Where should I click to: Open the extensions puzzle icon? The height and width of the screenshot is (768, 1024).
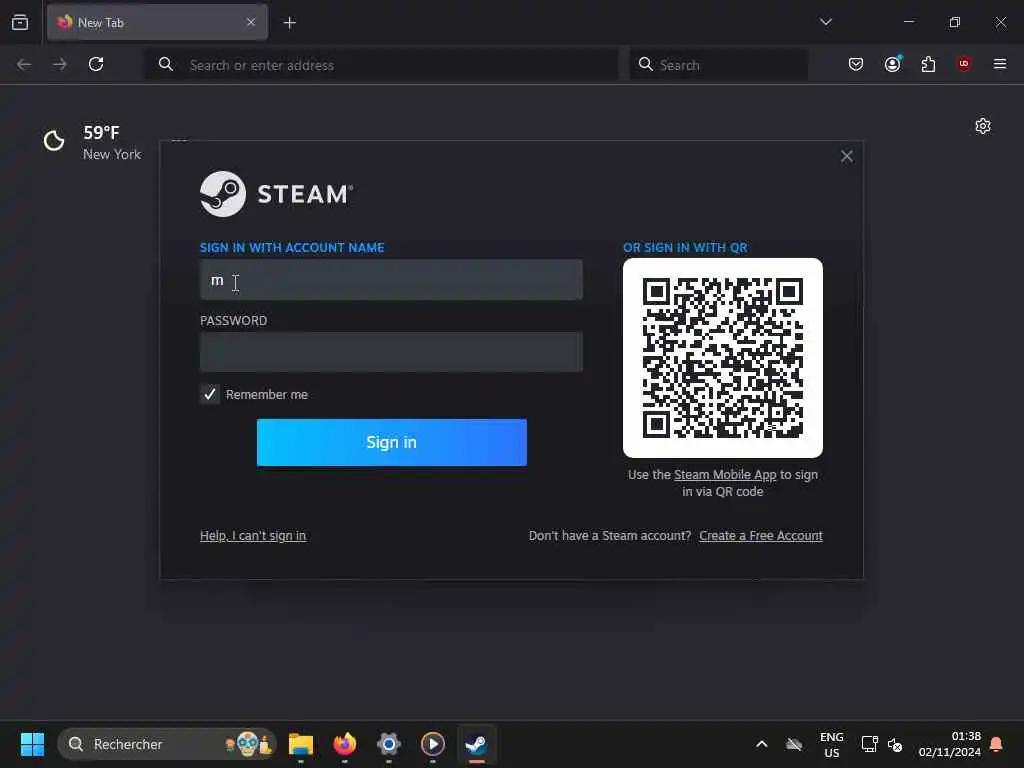(x=928, y=64)
